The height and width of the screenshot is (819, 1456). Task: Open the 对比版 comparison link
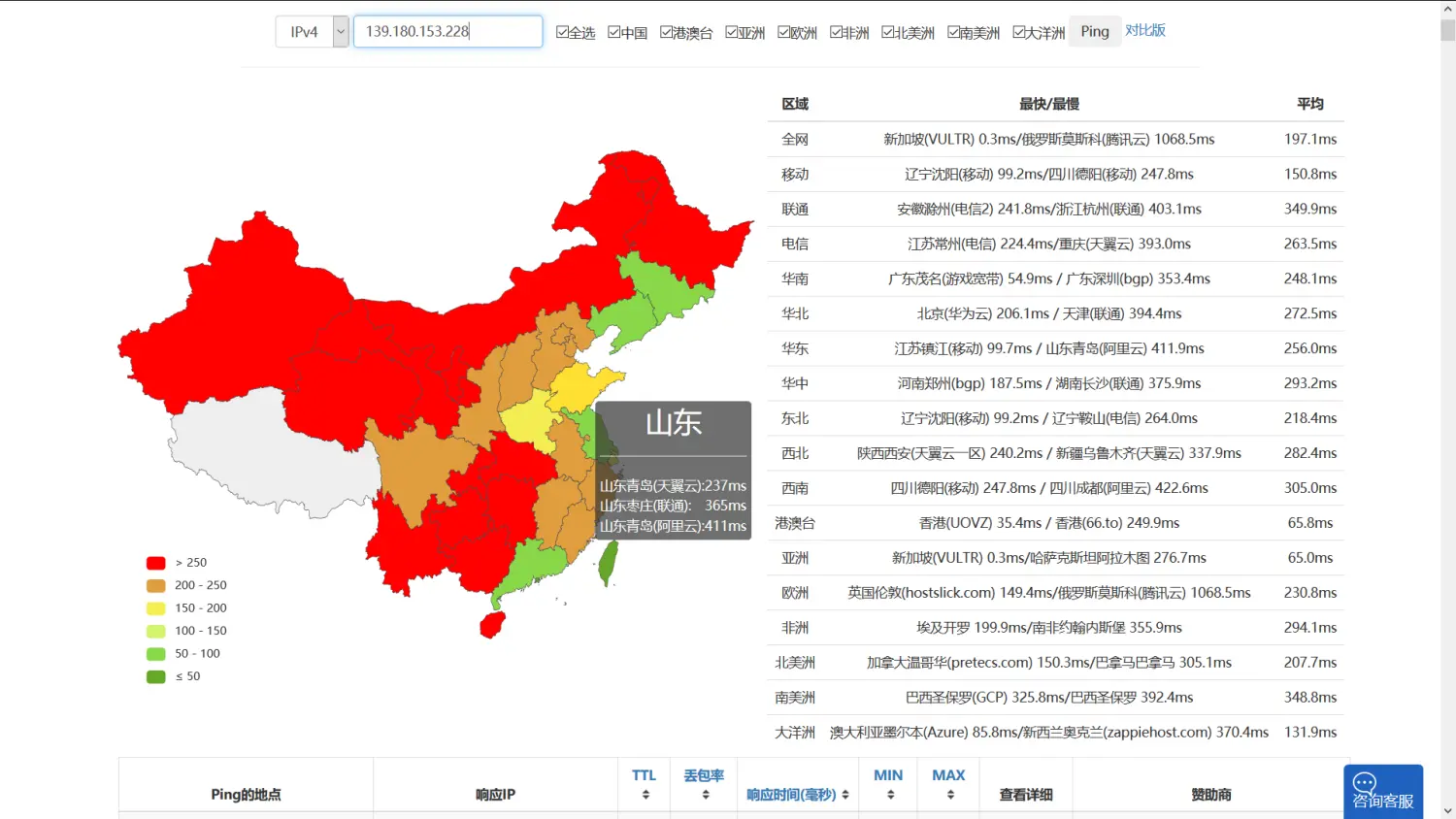point(1145,30)
